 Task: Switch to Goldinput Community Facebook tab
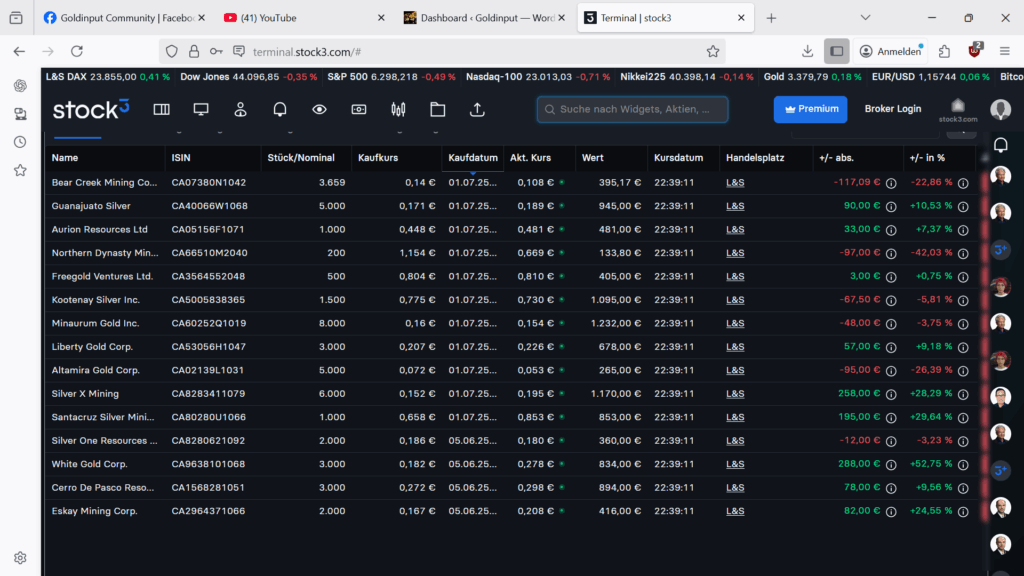click(x=124, y=18)
